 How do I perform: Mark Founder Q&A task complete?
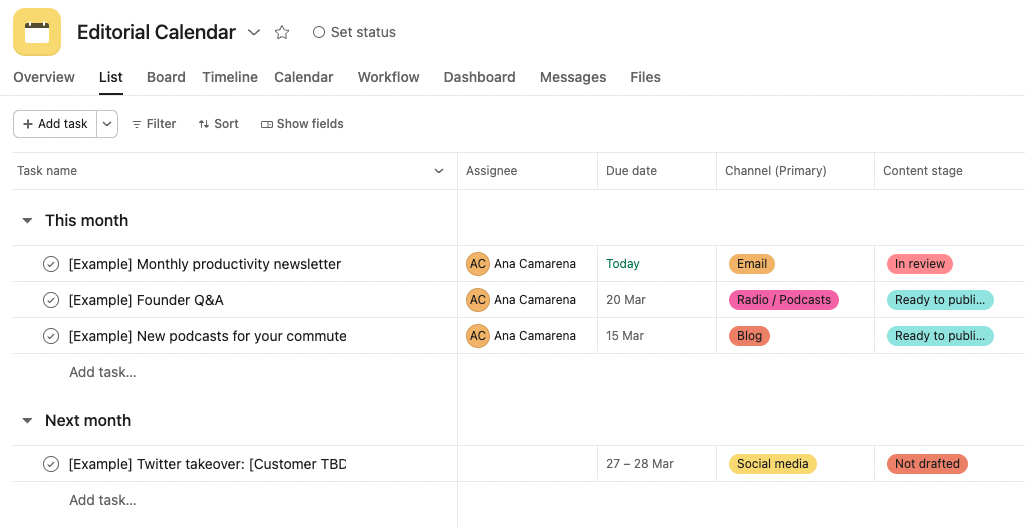51,300
